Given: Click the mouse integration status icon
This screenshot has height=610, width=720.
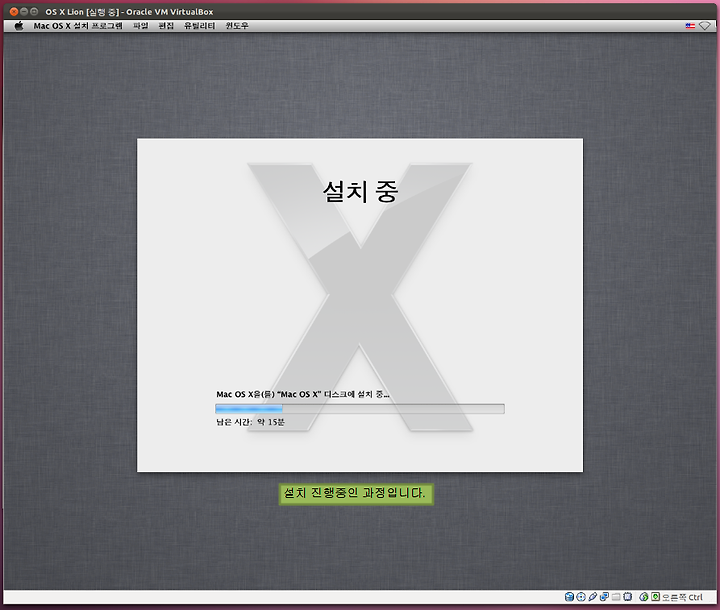Looking at the screenshot, I should [644, 597].
